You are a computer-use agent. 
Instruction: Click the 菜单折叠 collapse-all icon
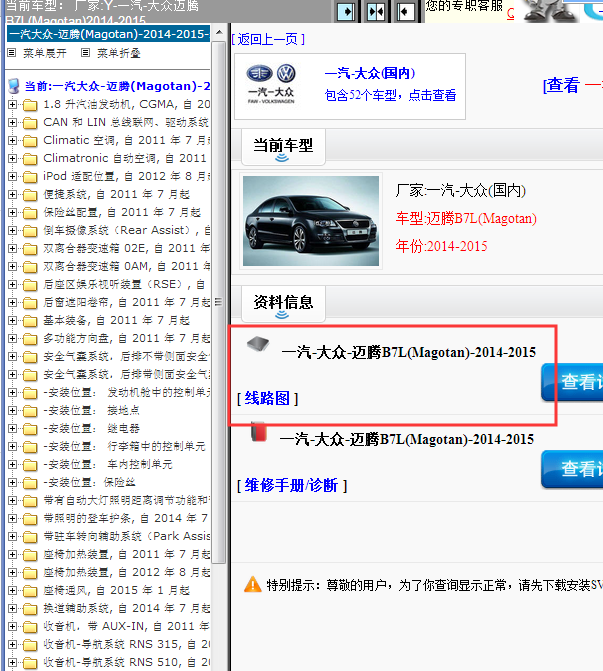pyautogui.click(x=86, y=53)
